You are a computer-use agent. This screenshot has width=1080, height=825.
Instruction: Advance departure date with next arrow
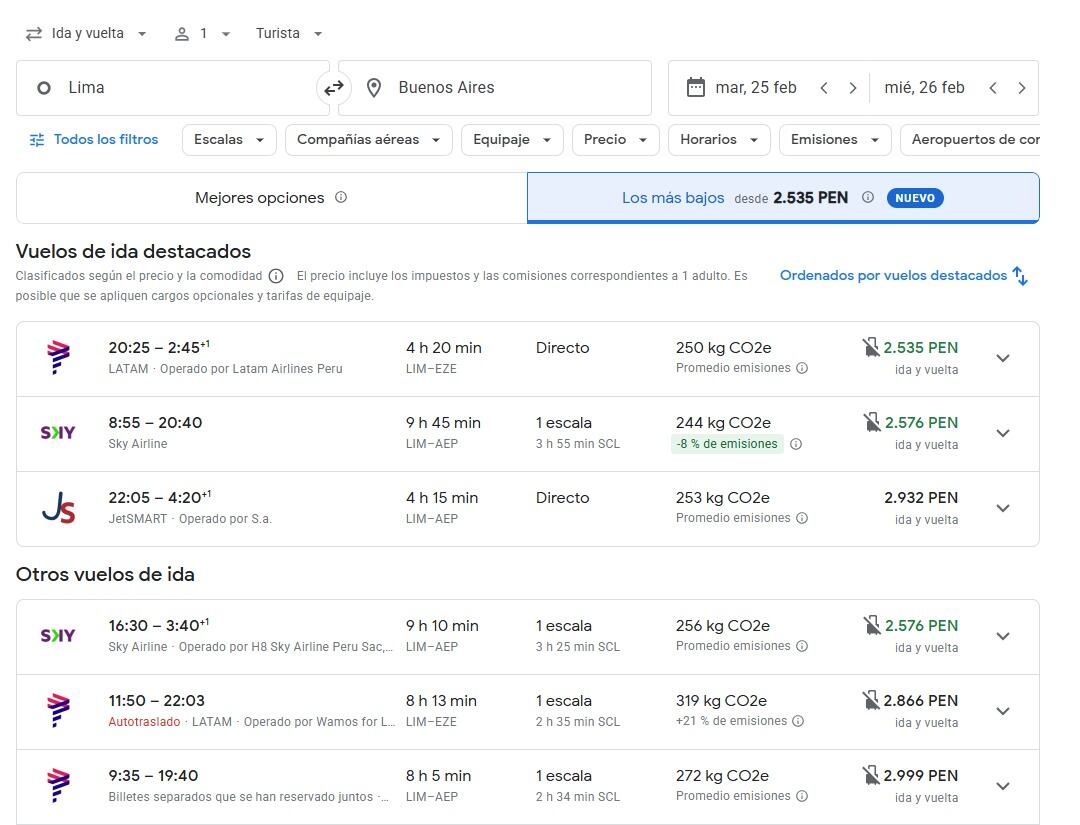[x=852, y=88]
